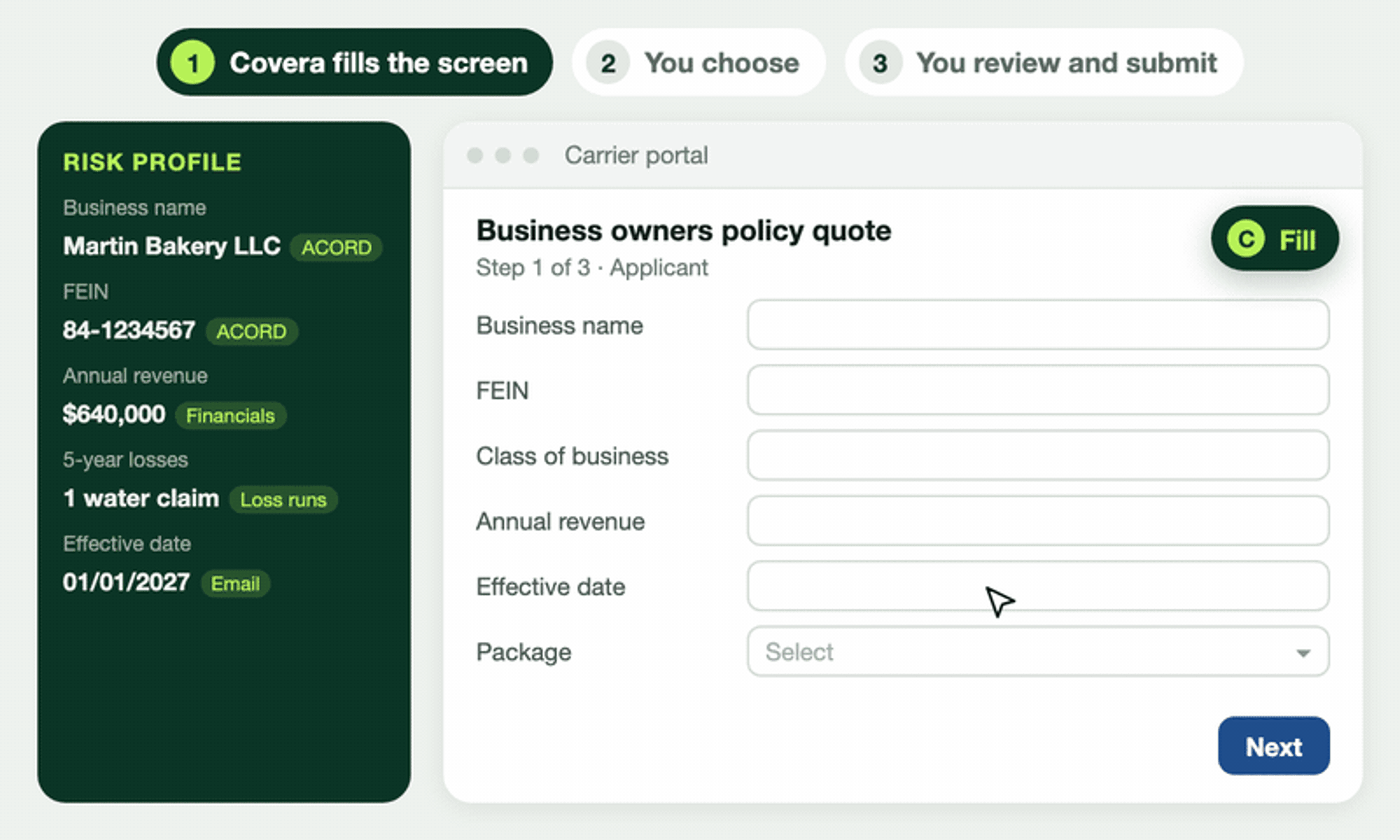Click the first window control dot in Carrier portal
The image size is (1400, 840).
pos(475,155)
